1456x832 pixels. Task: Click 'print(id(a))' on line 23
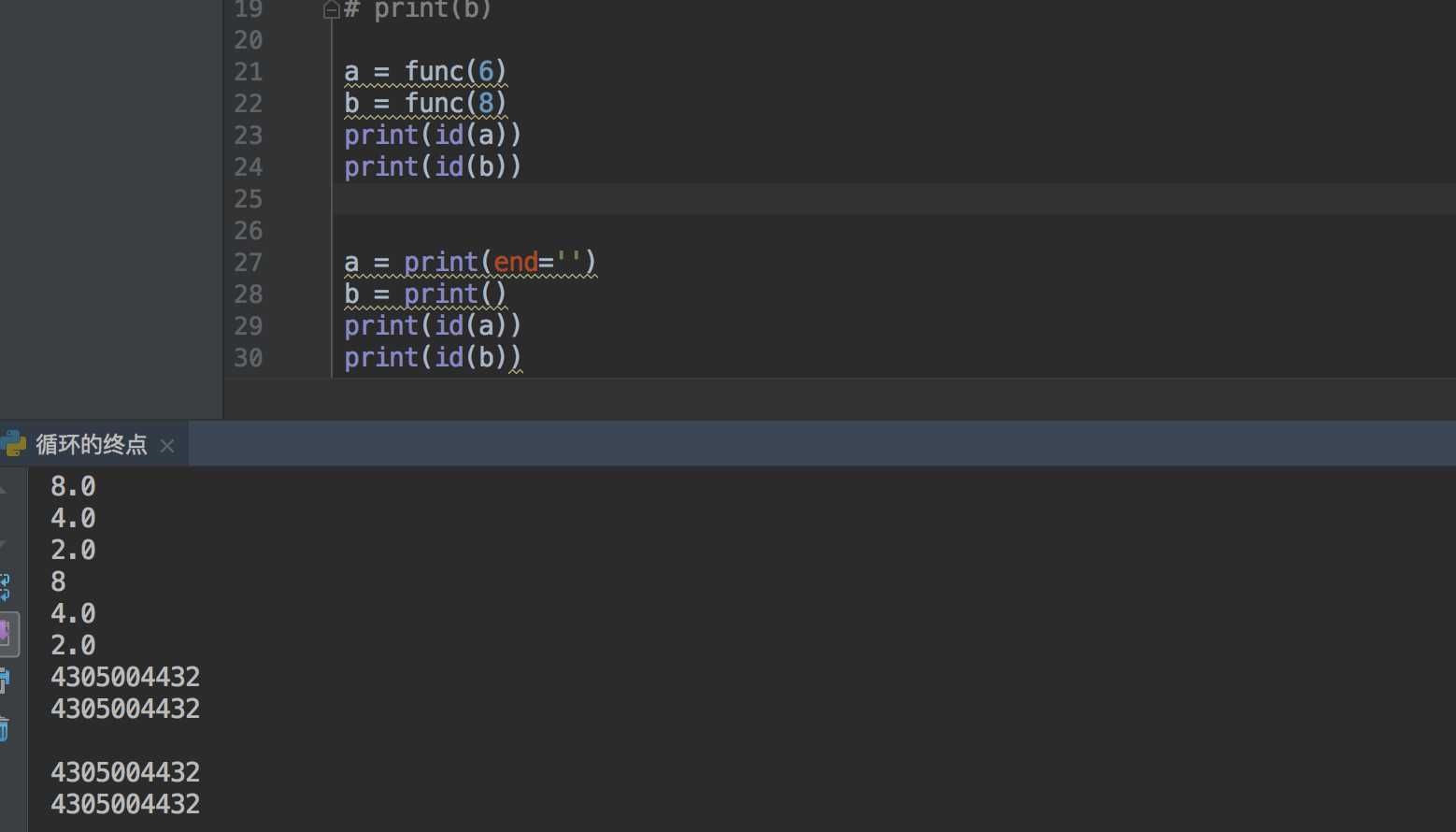tap(433, 136)
